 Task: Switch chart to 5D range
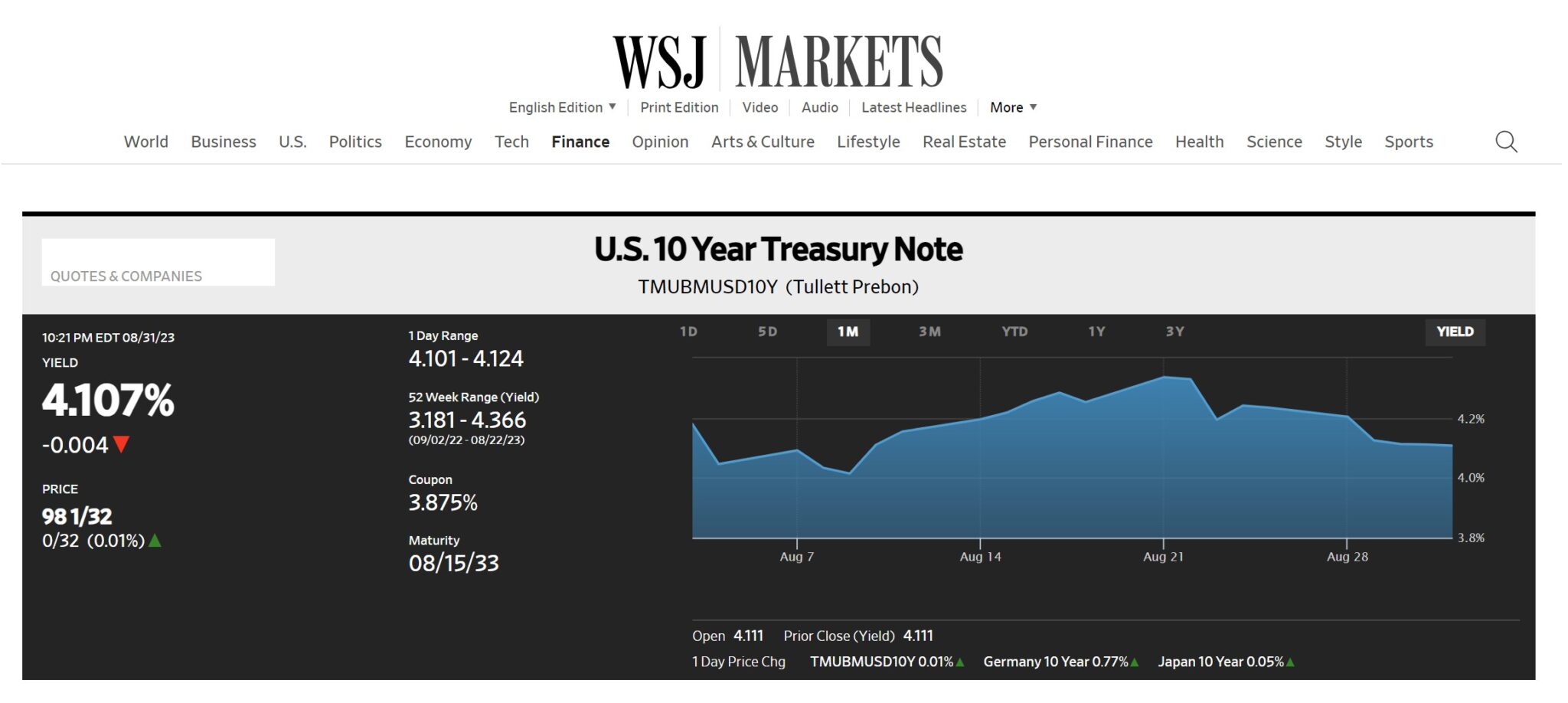[x=767, y=332]
